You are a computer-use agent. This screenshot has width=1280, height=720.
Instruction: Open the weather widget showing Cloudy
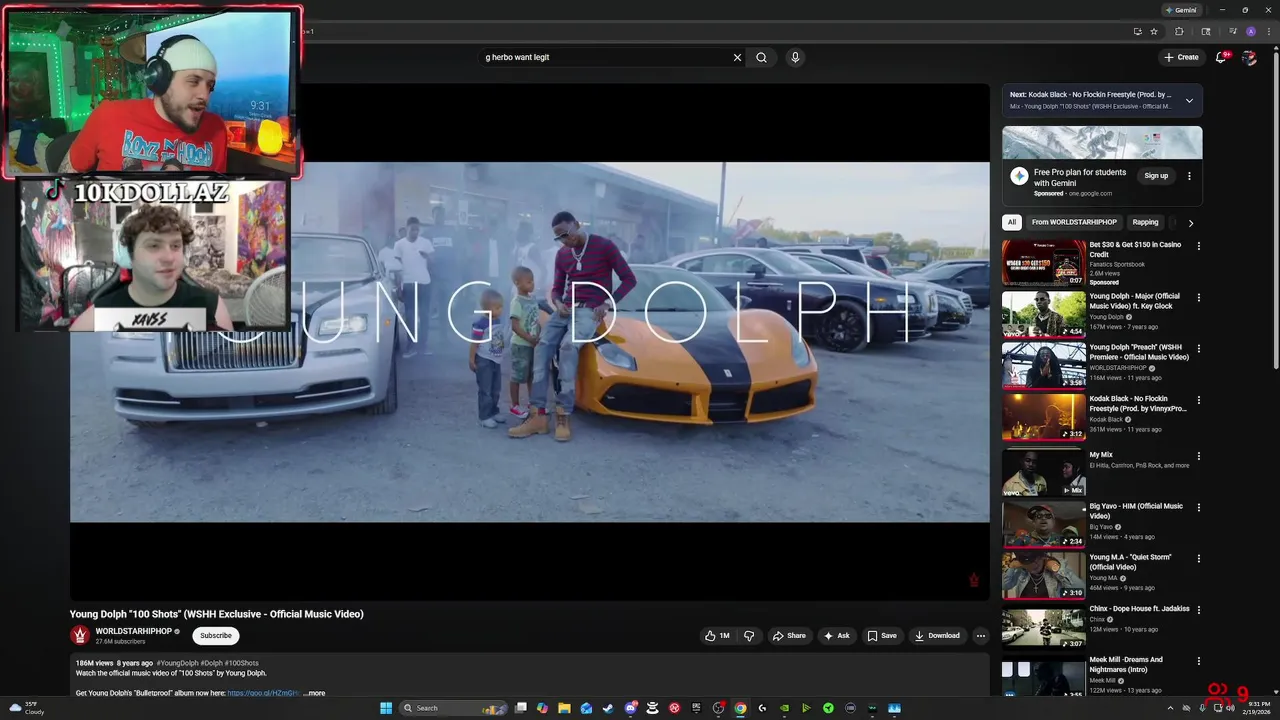(x=26, y=708)
